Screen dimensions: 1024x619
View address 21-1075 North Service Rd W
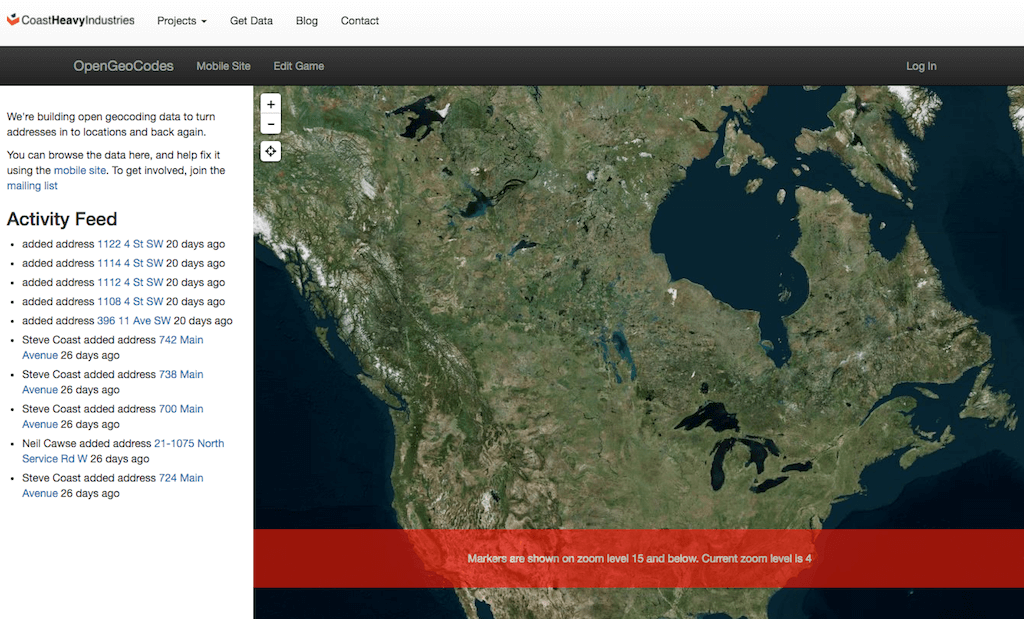188,443
